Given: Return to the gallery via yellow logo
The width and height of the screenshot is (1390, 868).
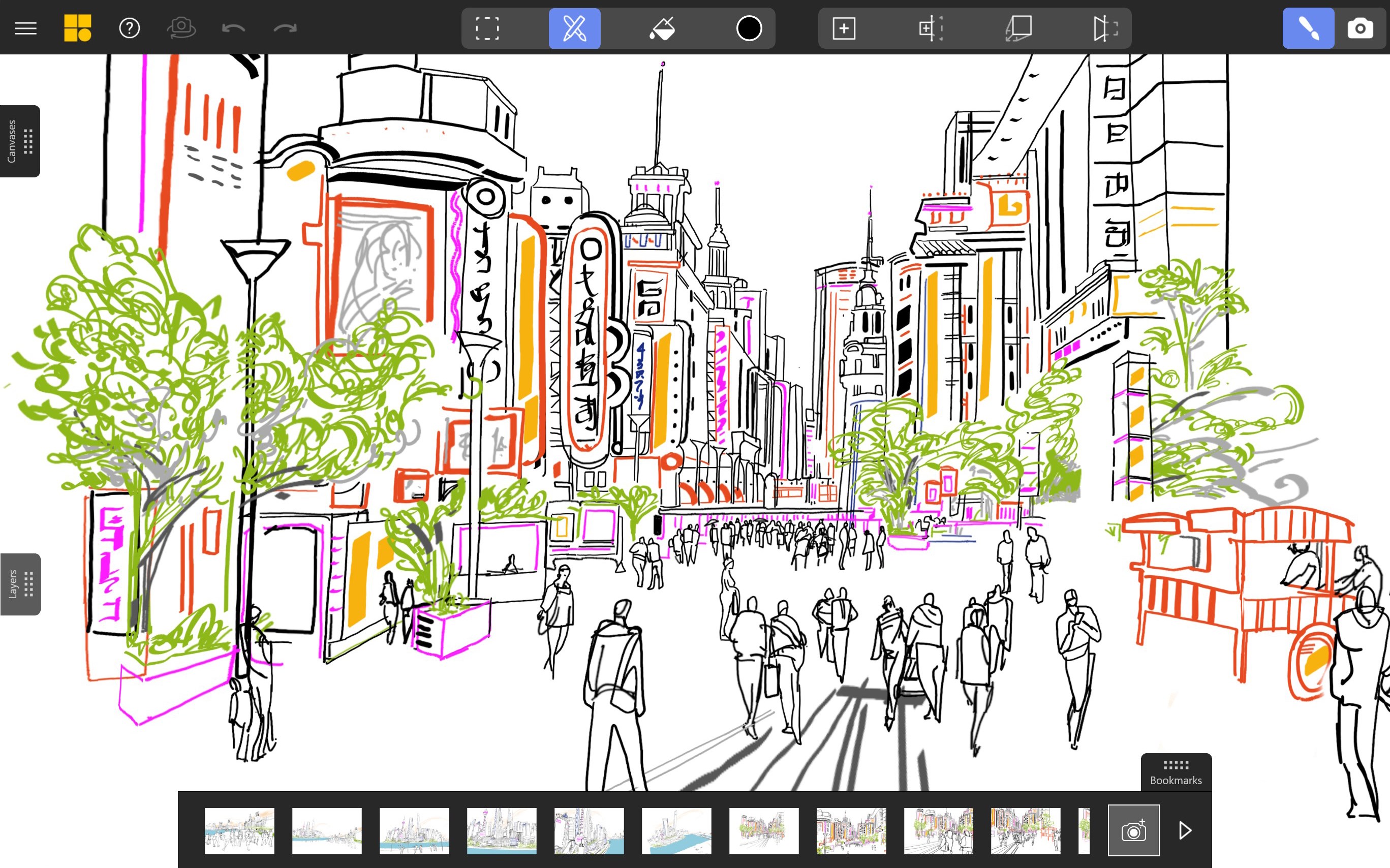Looking at the screenshot, I should click(x=78, y=27).
